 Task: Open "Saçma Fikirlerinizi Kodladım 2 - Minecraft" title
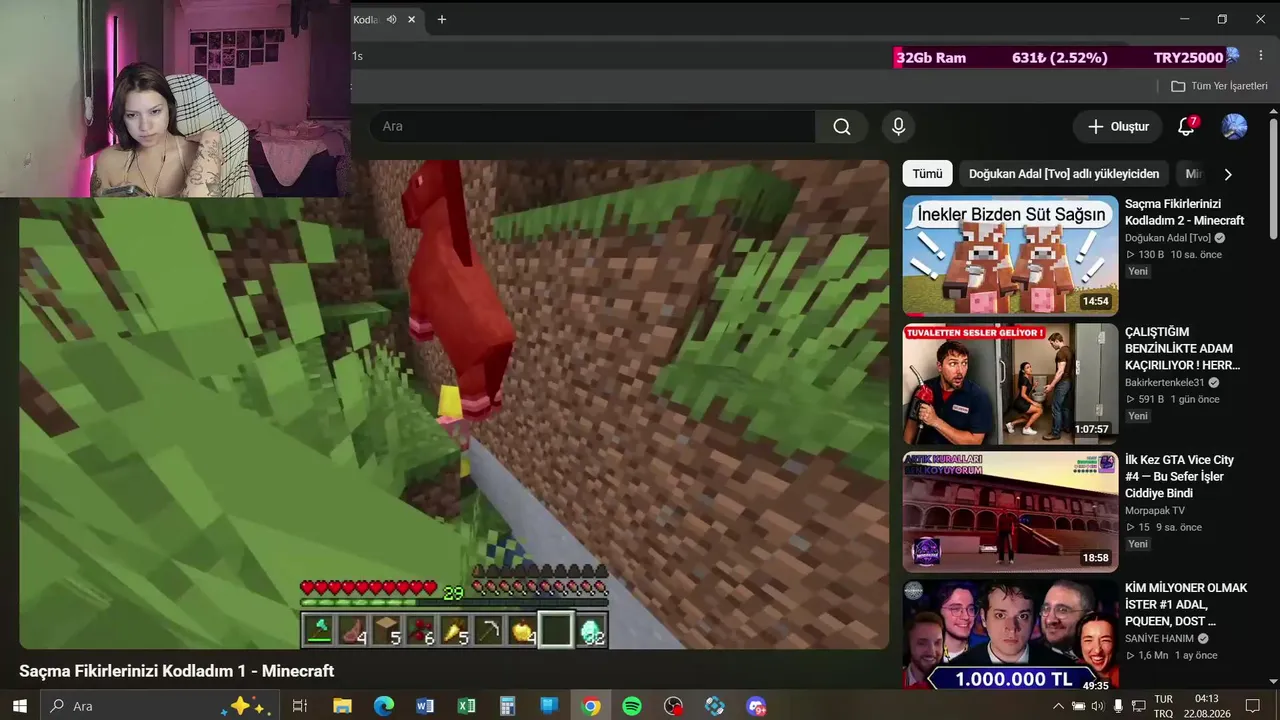pyautogui.click(x=1184, y=212)
